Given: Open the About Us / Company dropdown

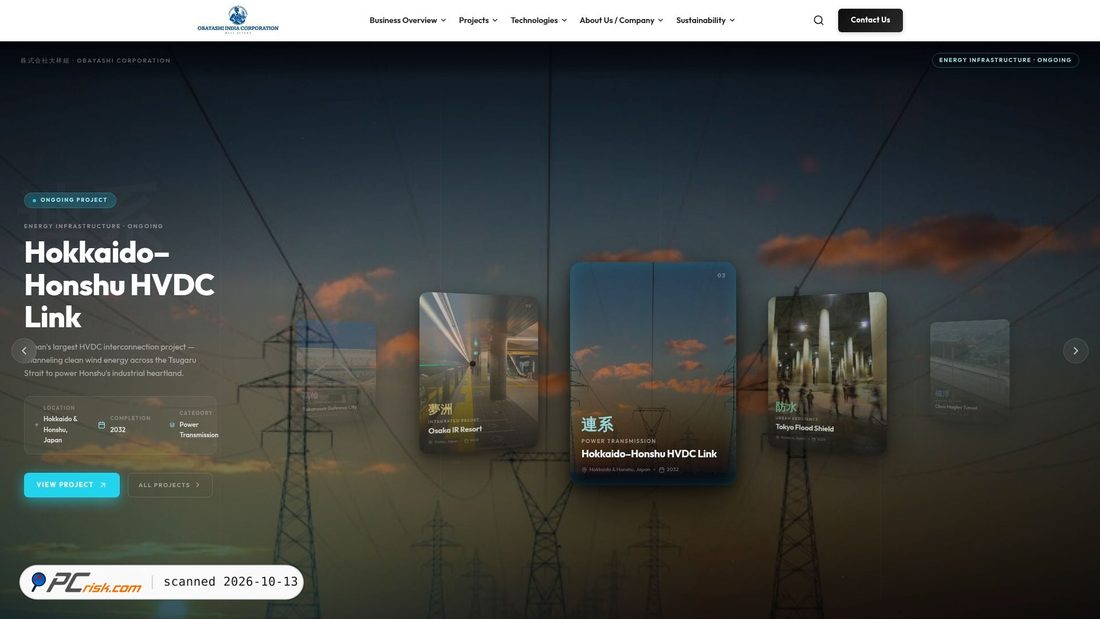Looking at the screenshot, I should (x=622, y=20).
